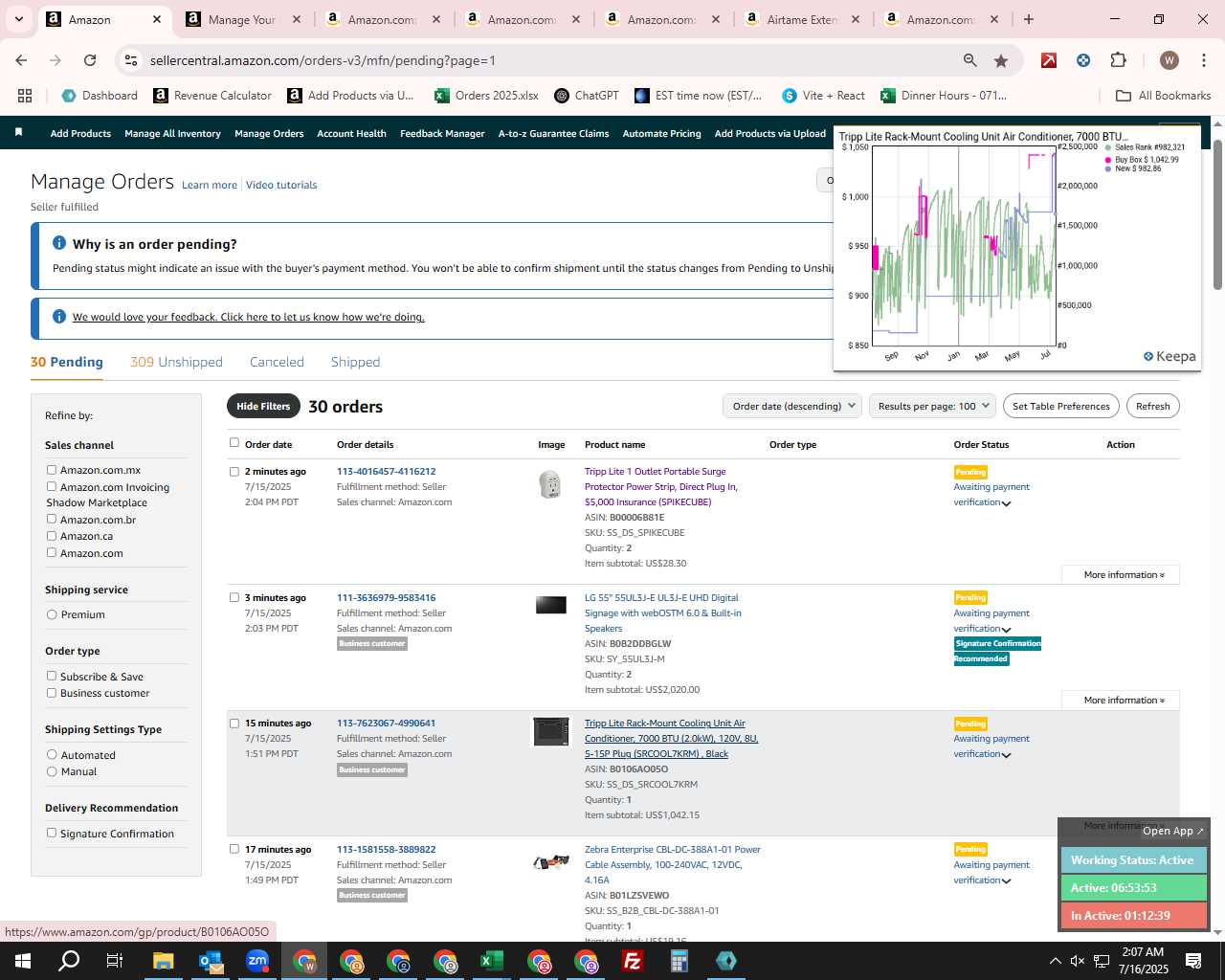Click the Refresh orders button
Viewport: 1225px width, 980px height.
coord(1152,406)
